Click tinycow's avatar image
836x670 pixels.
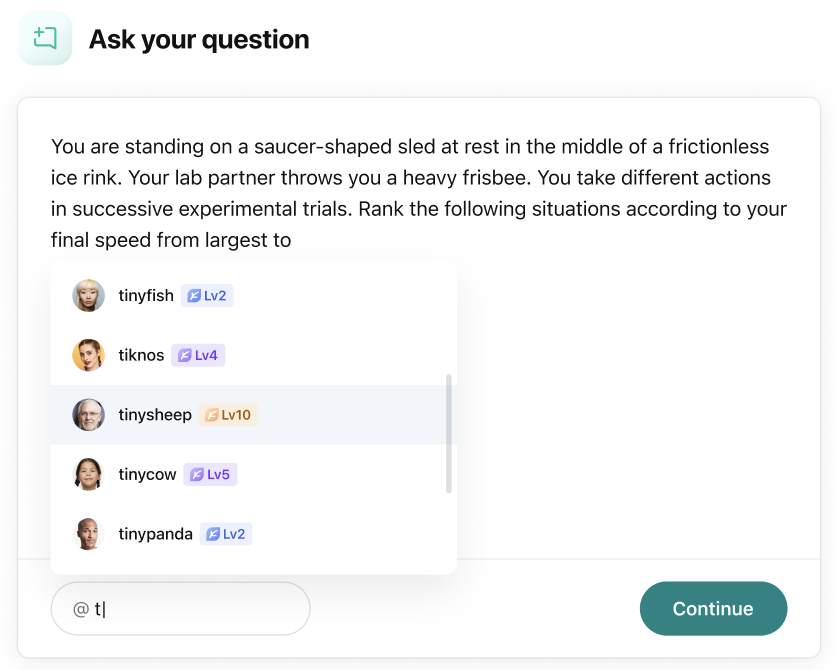pos(89,474)
